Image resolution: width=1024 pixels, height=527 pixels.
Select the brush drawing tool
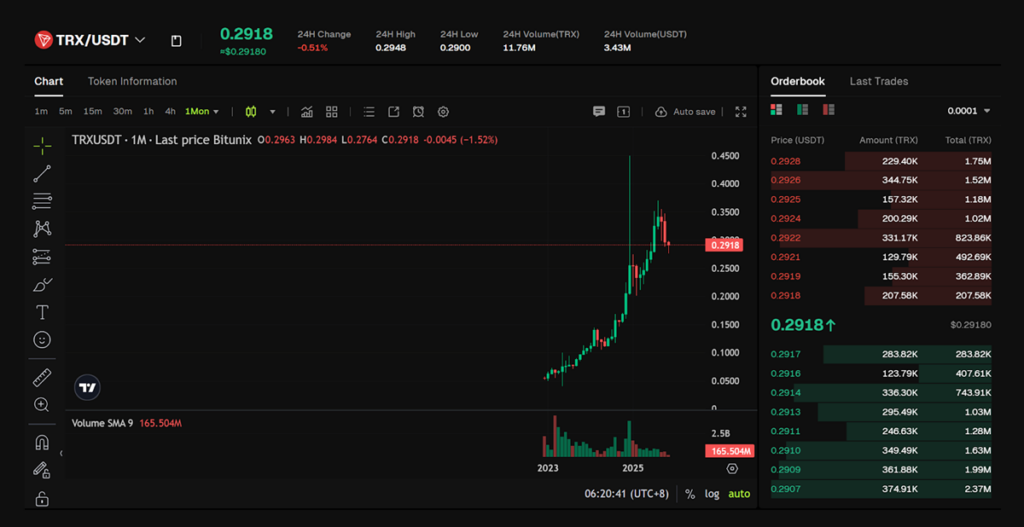42,285
